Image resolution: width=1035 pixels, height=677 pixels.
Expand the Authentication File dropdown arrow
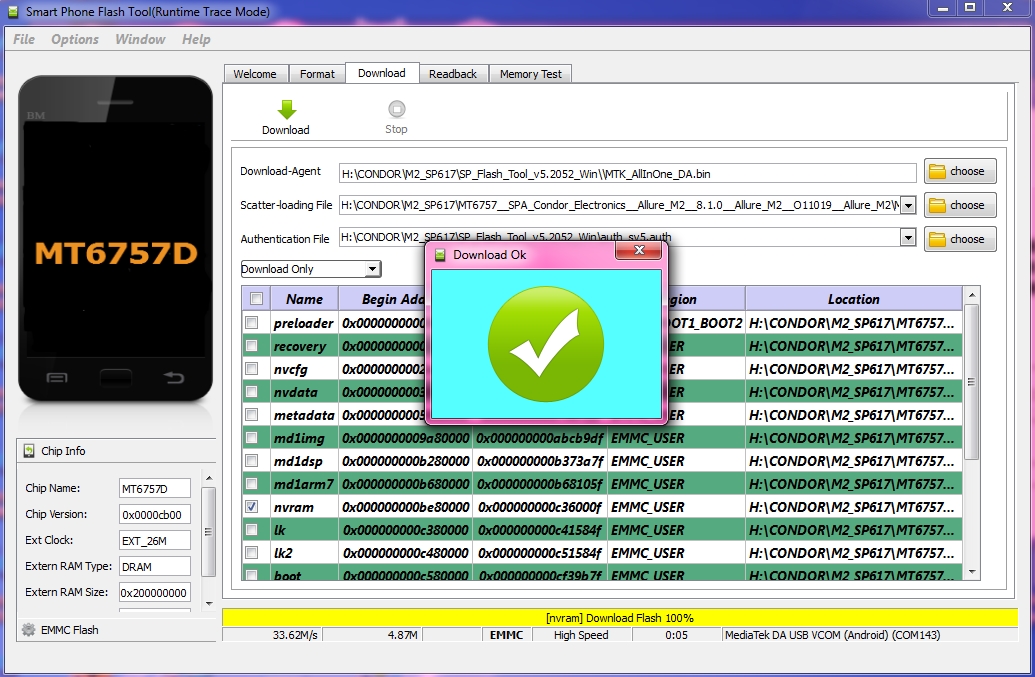pos(908,238)
